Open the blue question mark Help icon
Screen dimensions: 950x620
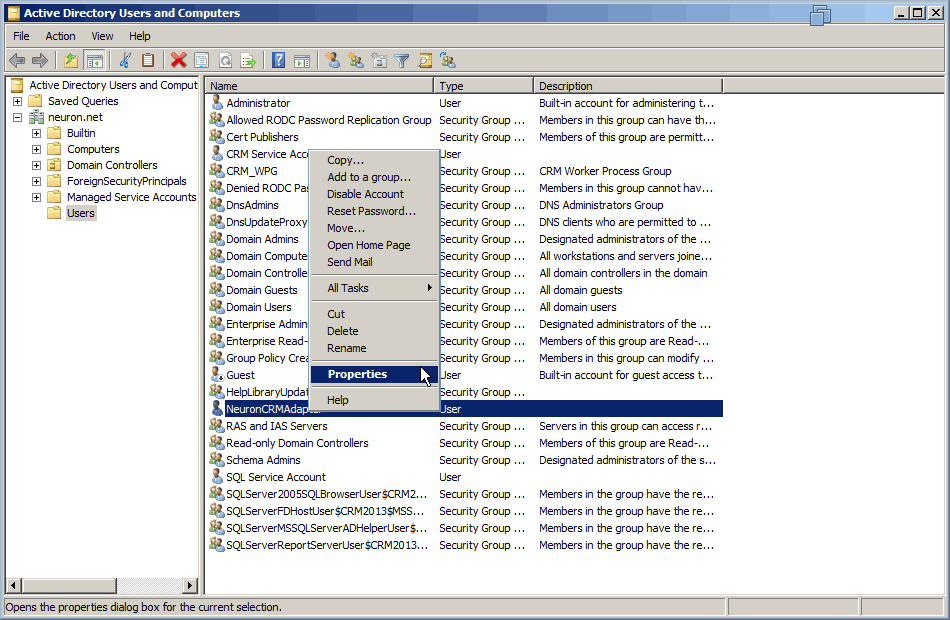(x=278, y=61)
